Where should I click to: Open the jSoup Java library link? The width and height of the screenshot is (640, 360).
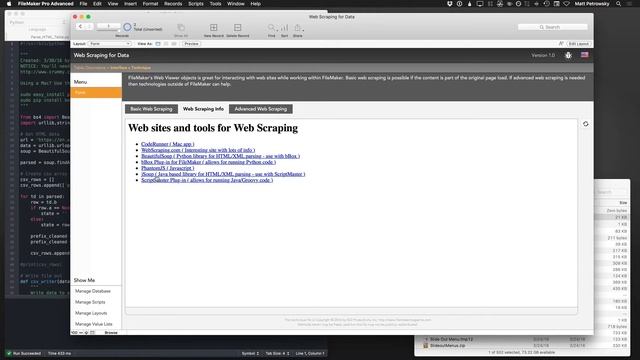(x=223, y=174)
